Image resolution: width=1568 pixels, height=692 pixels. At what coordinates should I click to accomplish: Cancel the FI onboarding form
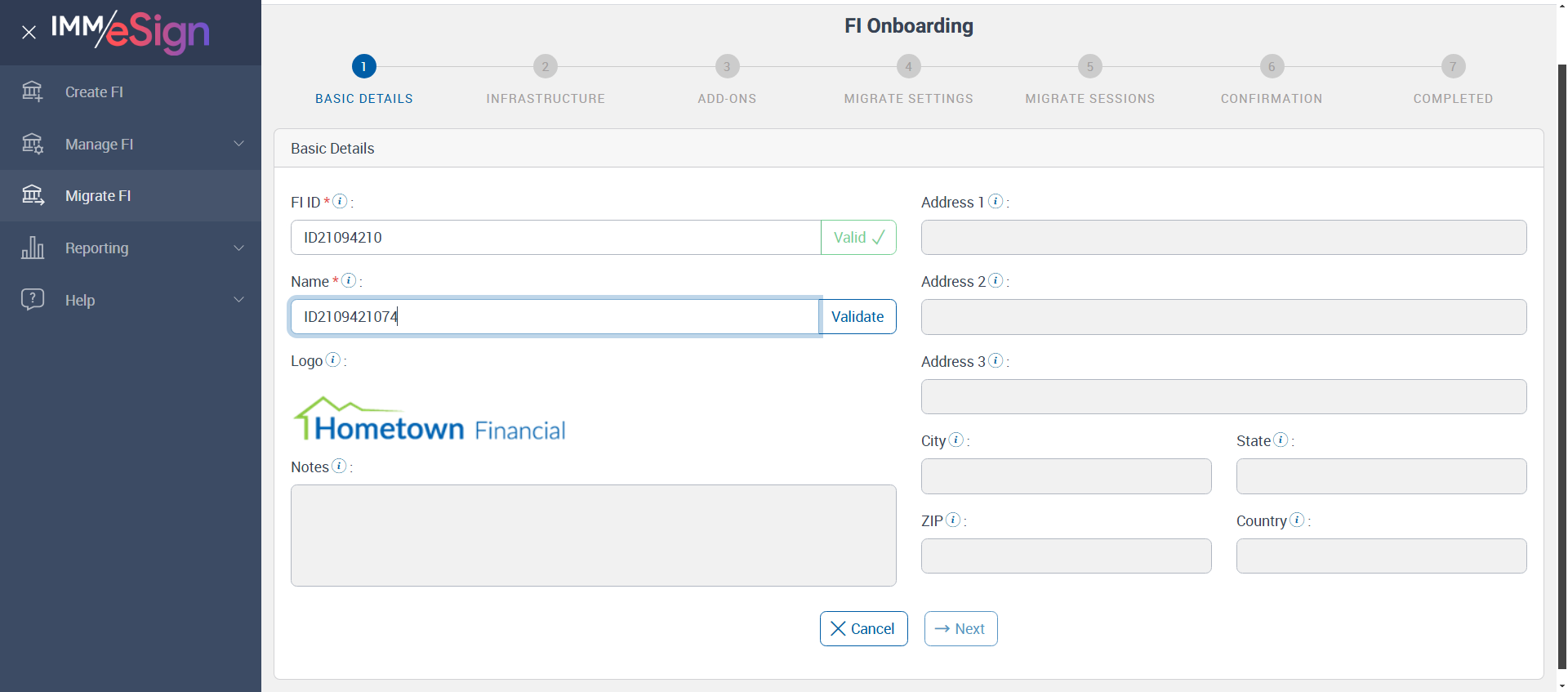(x=863, y=629)
